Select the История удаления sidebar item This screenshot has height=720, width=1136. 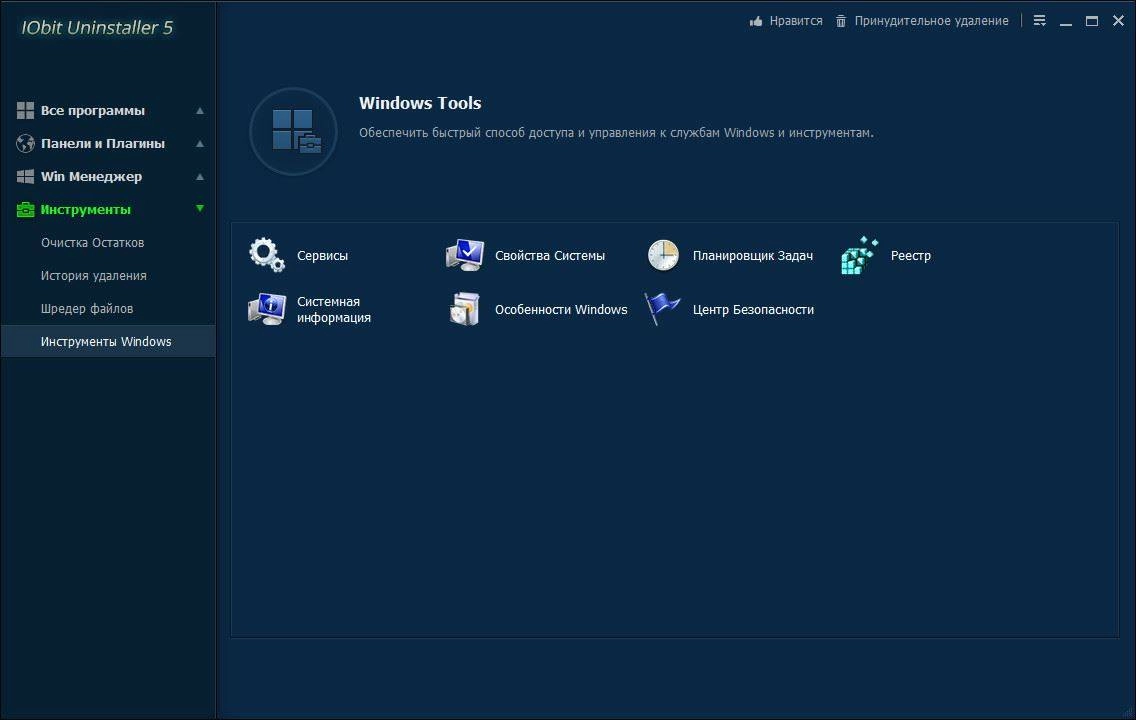(x=108, y=275)
